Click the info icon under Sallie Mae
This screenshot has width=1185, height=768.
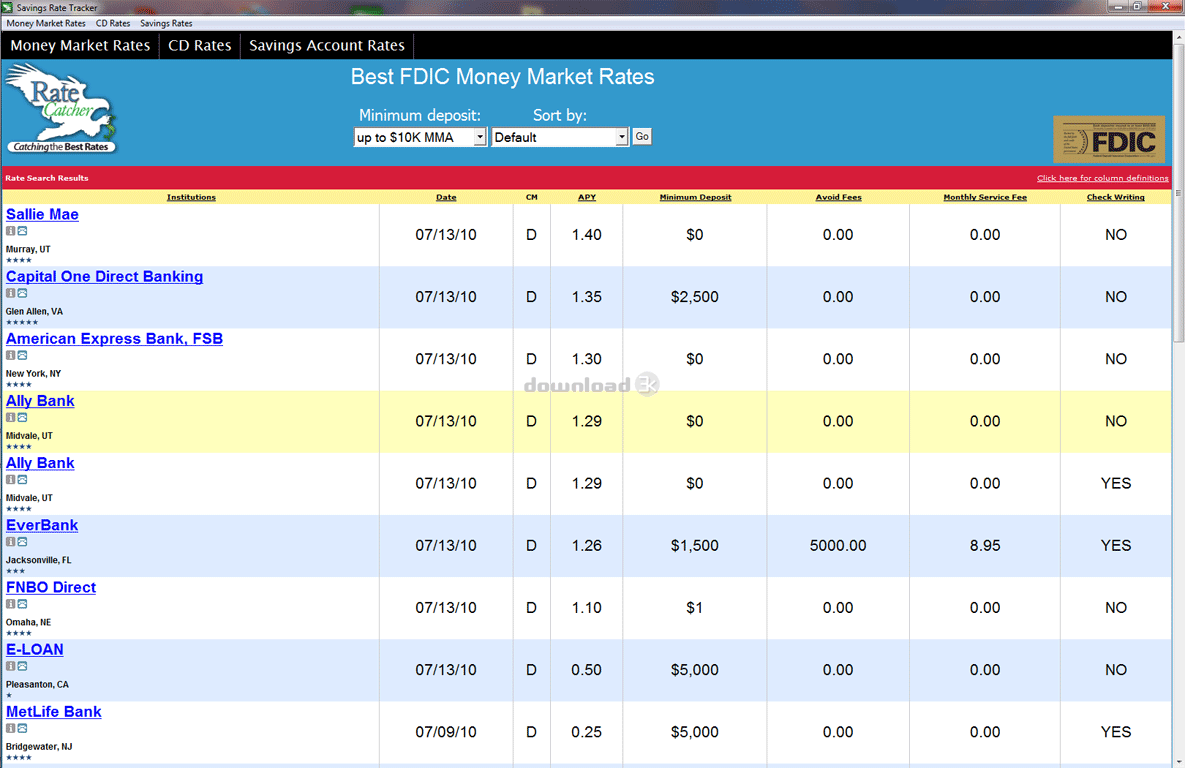coord(11,231)
